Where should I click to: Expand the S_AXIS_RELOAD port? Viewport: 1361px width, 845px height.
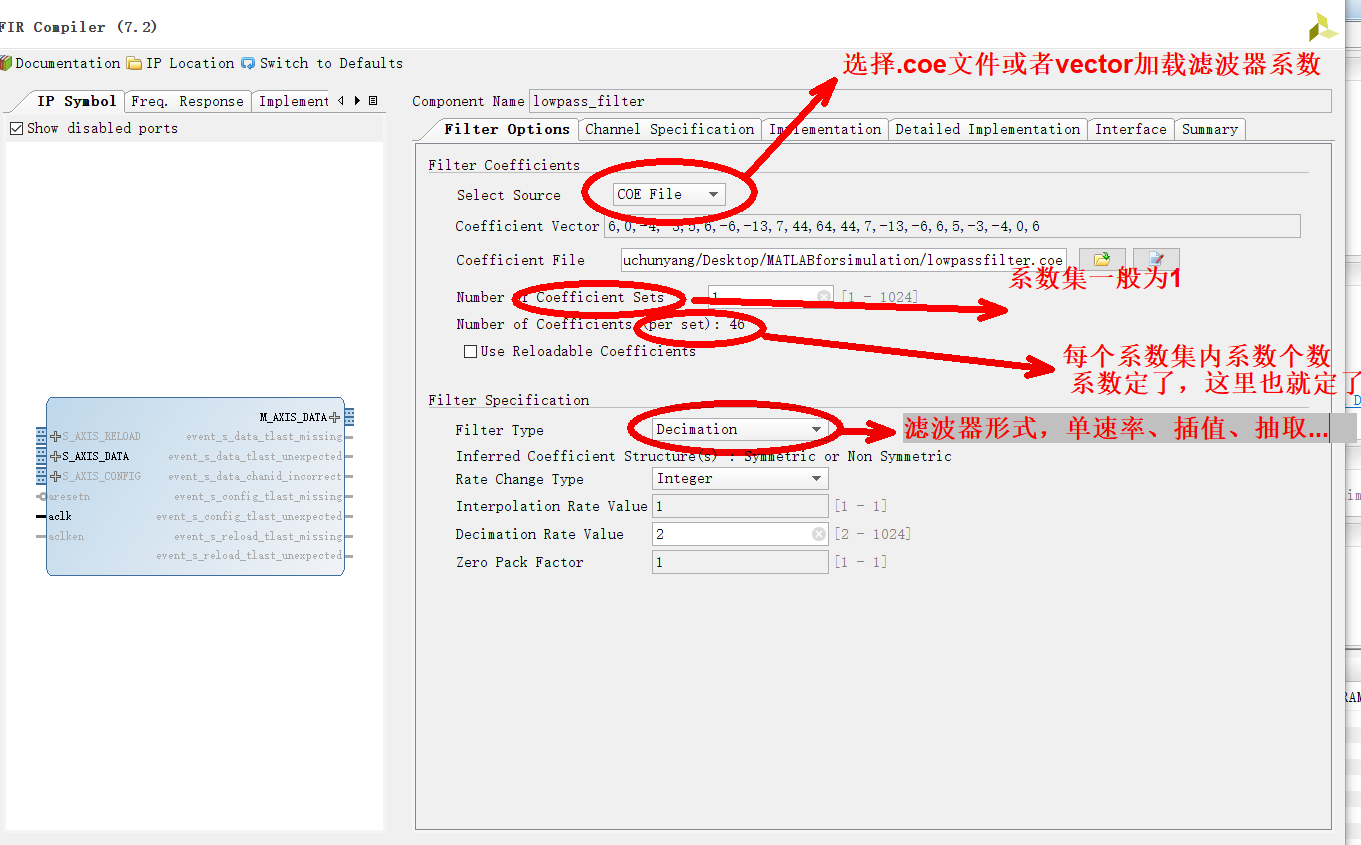pyautogui.click(x=56, y=436)
